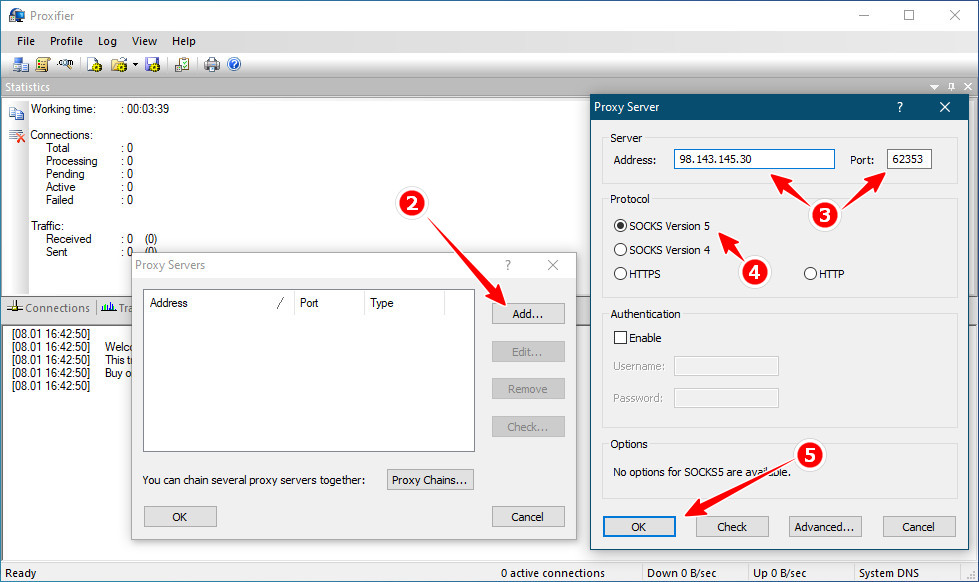Click the Username field in Authentication
Viewport: 979px width, 582px height.
[726, 366]
